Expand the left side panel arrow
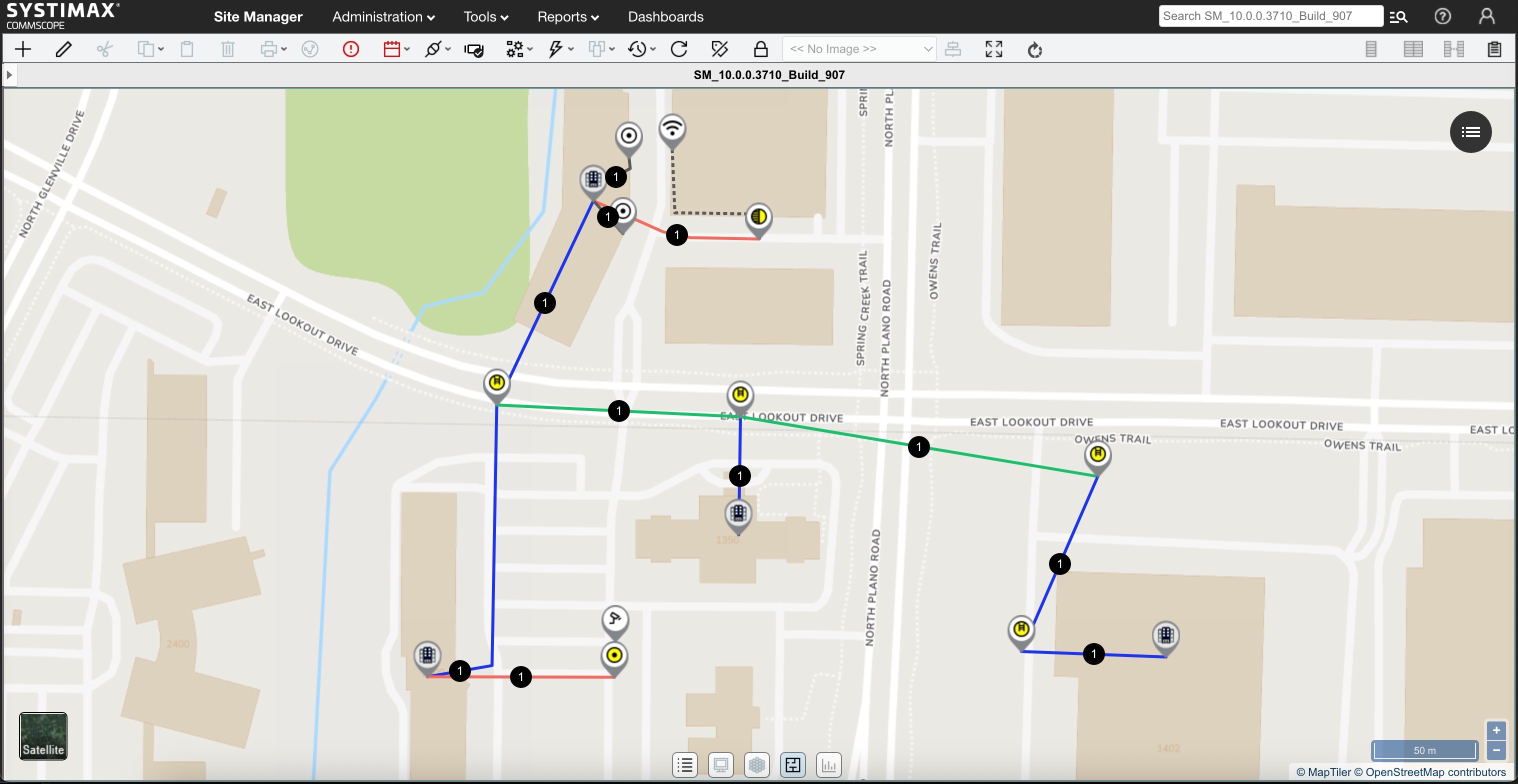Screen dimensions: 1518x784 [x=9, y=75]
